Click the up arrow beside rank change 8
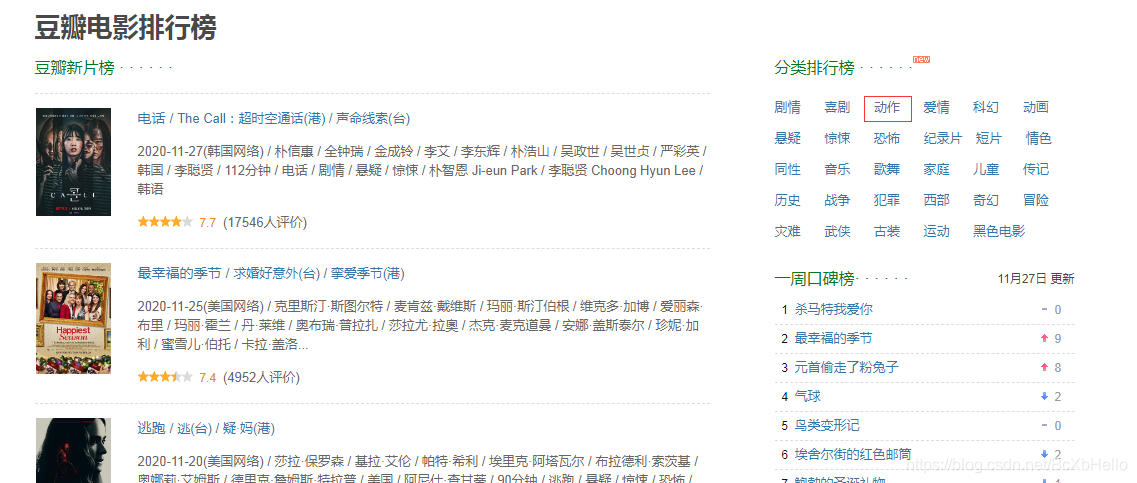The height and width of the screenshot is (483, 1137). (1044, 367)
